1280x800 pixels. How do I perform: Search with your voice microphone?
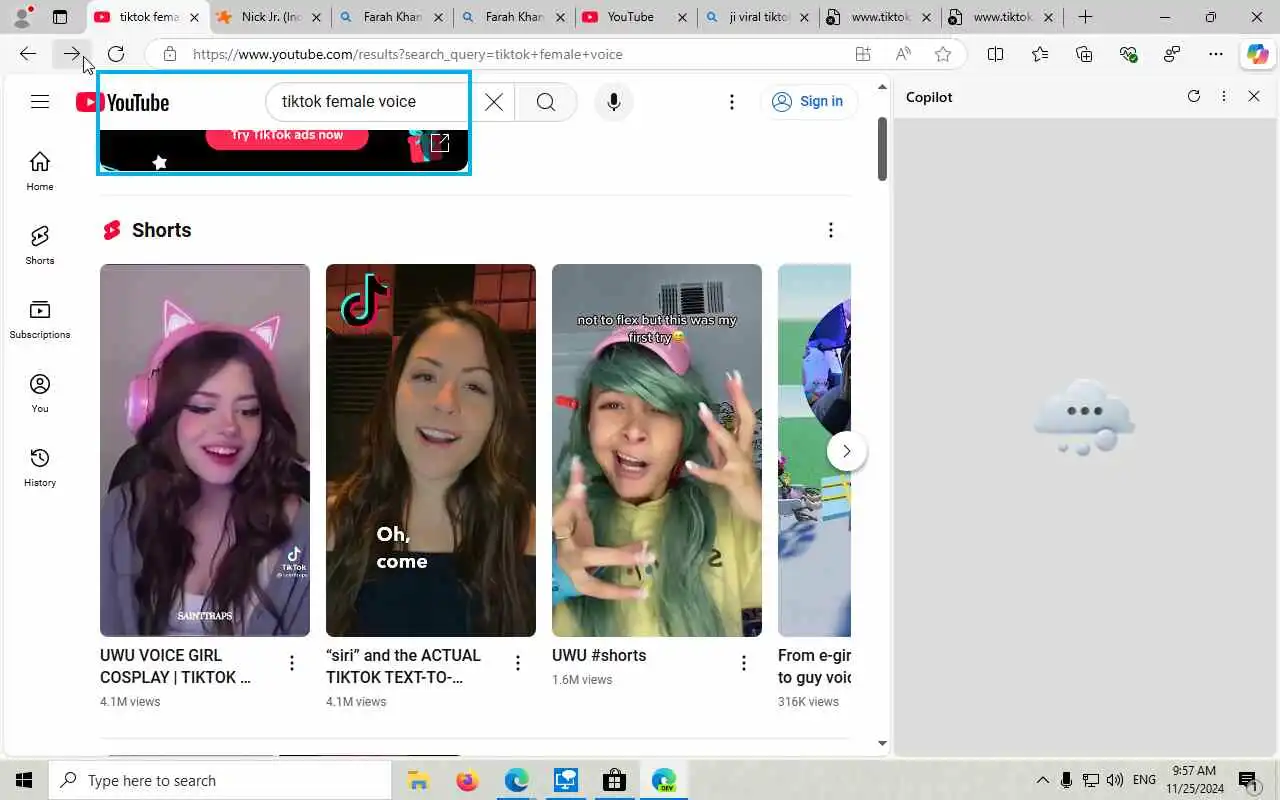point(614,101)
